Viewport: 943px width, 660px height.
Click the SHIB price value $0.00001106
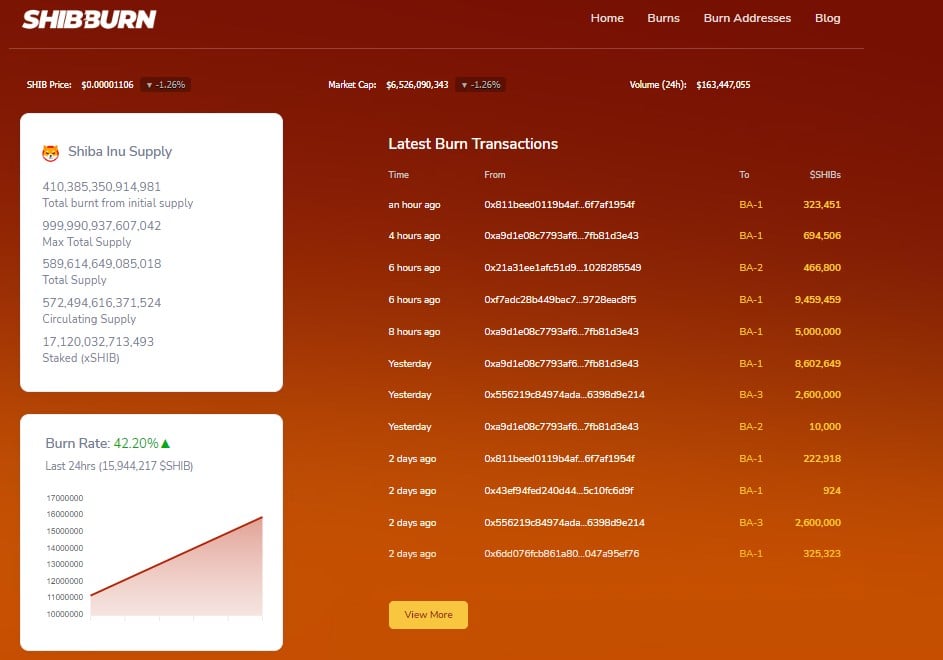[x=107, y=85]
